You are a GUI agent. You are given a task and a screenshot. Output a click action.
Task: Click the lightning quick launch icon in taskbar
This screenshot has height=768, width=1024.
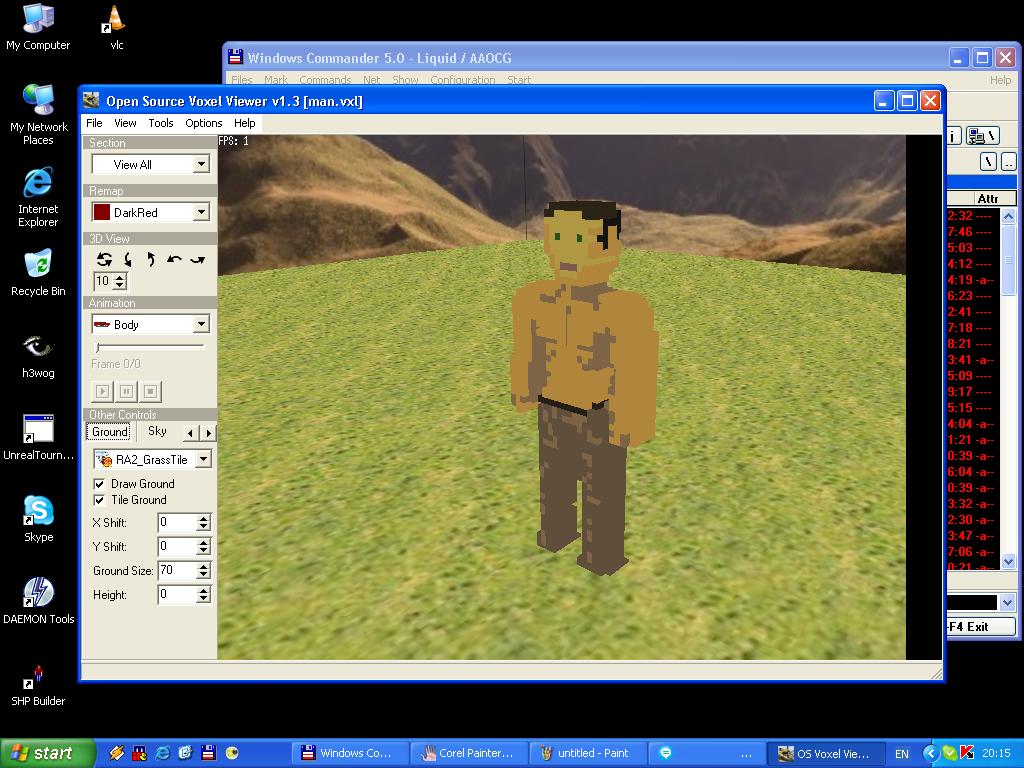coord(117,753)
